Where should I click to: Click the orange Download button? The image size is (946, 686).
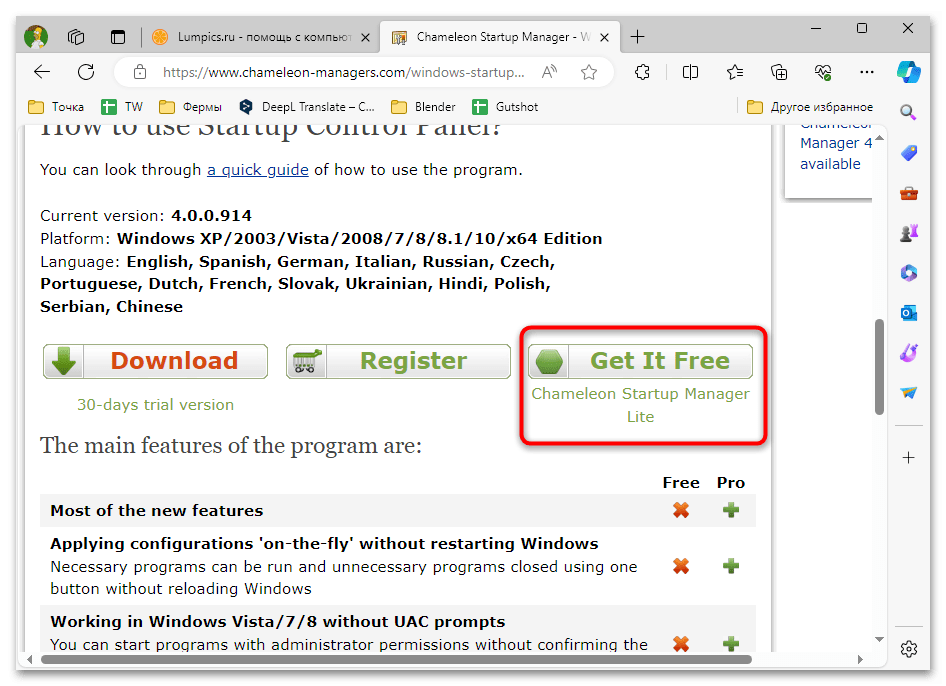[155, 361]
